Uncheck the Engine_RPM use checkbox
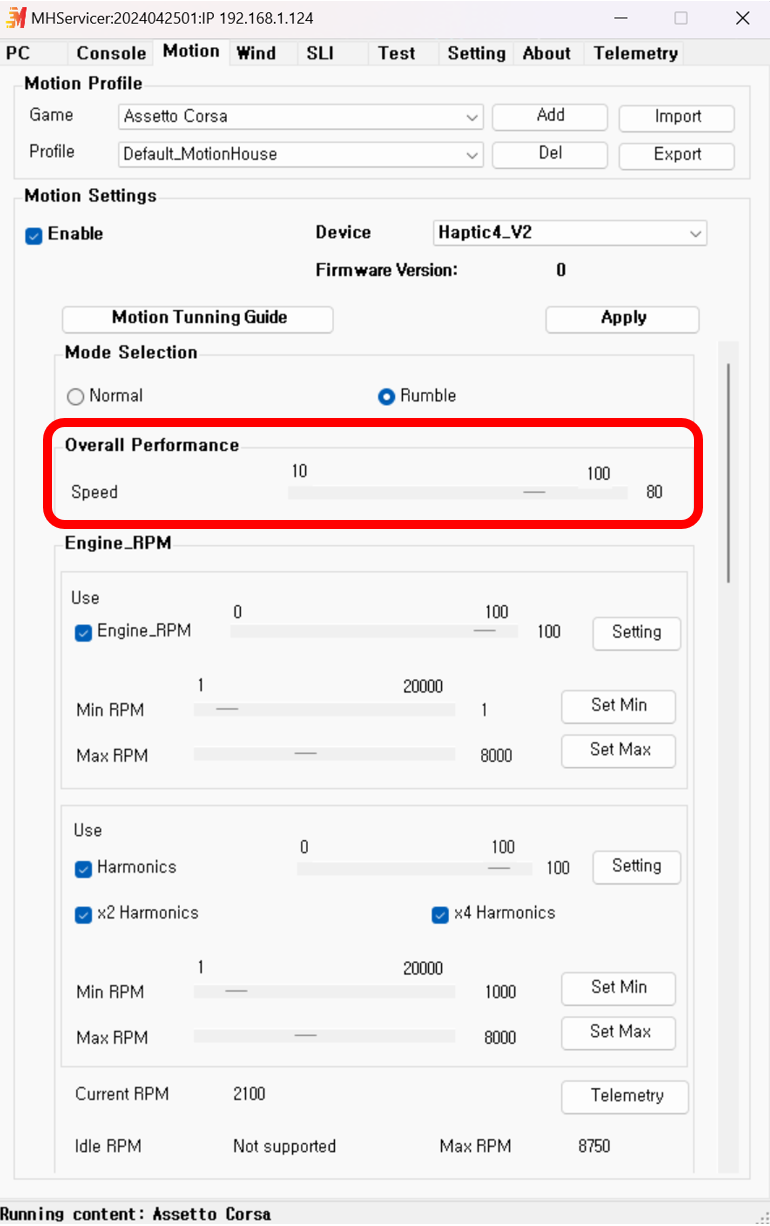This screenshot has height=1226, width=770. [x=84, y=632]
